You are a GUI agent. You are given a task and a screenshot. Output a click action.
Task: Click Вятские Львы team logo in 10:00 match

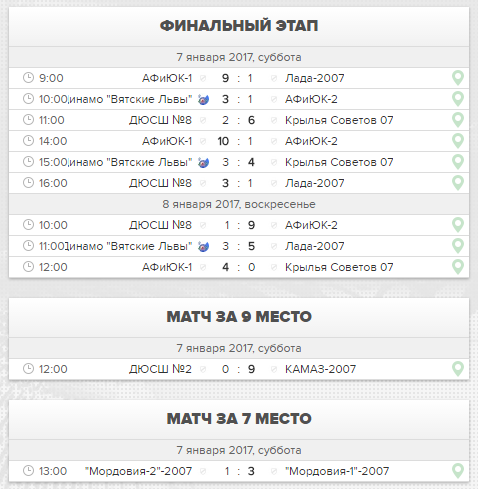click(x=203, y=99)
